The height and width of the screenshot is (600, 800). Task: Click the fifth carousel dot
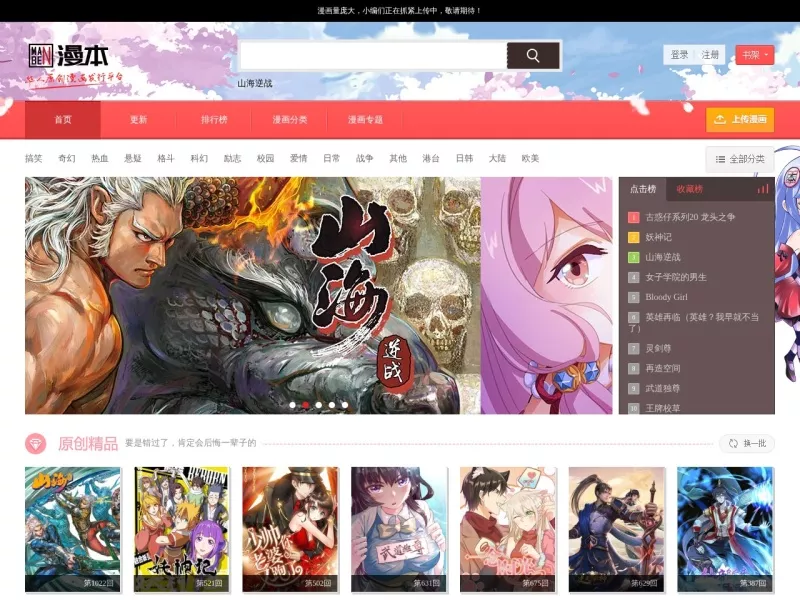[345, 405]
